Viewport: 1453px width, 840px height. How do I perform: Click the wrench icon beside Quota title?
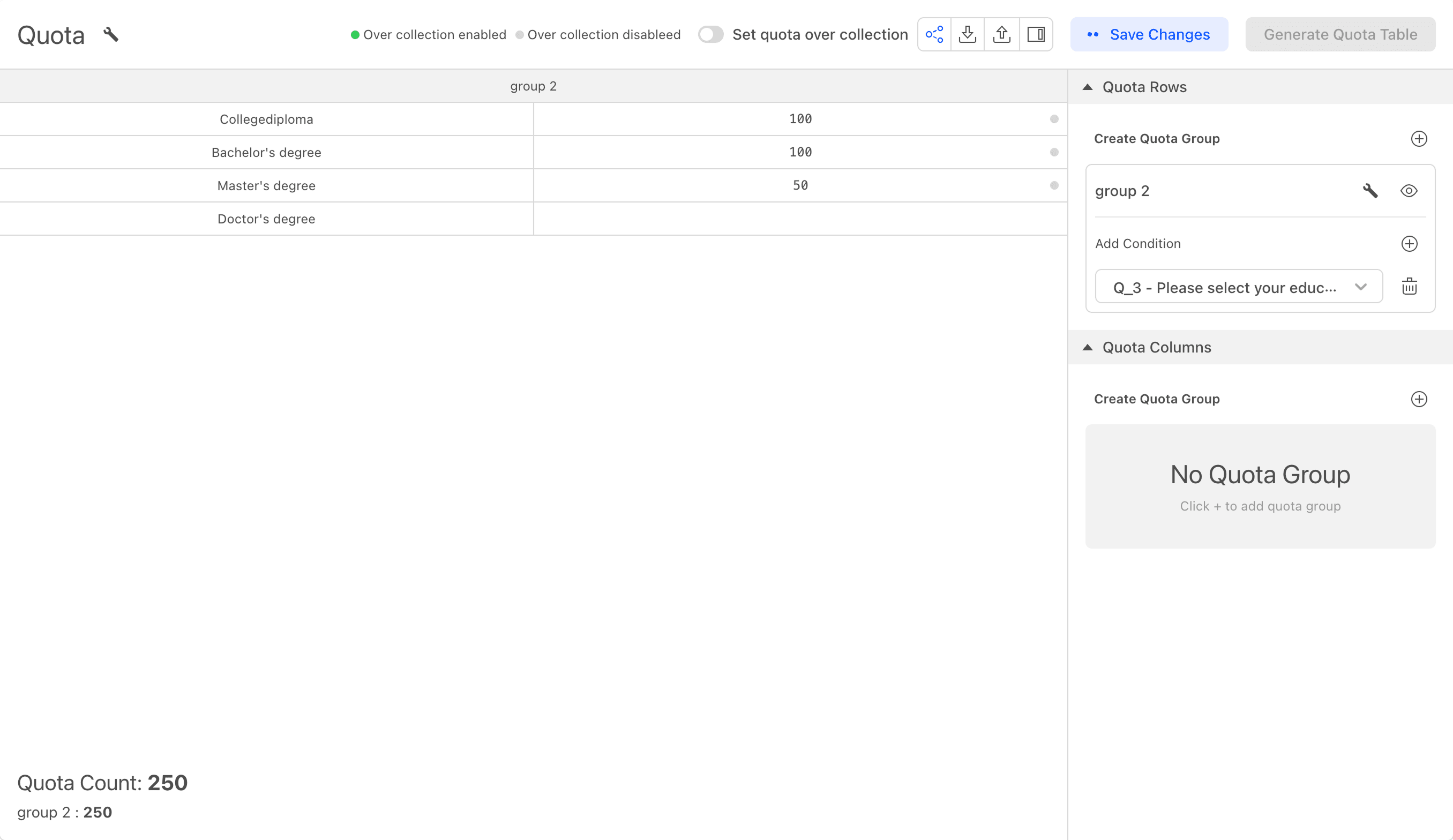pos(111,35)
